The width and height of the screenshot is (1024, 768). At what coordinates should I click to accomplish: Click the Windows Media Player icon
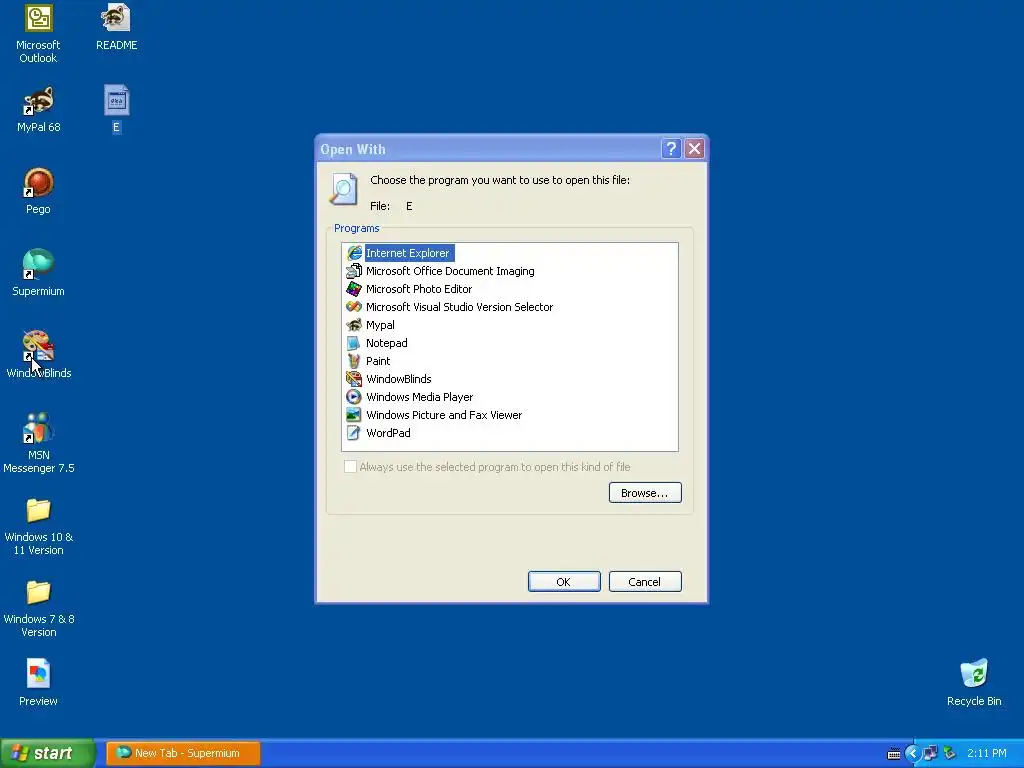click(354, 396)
